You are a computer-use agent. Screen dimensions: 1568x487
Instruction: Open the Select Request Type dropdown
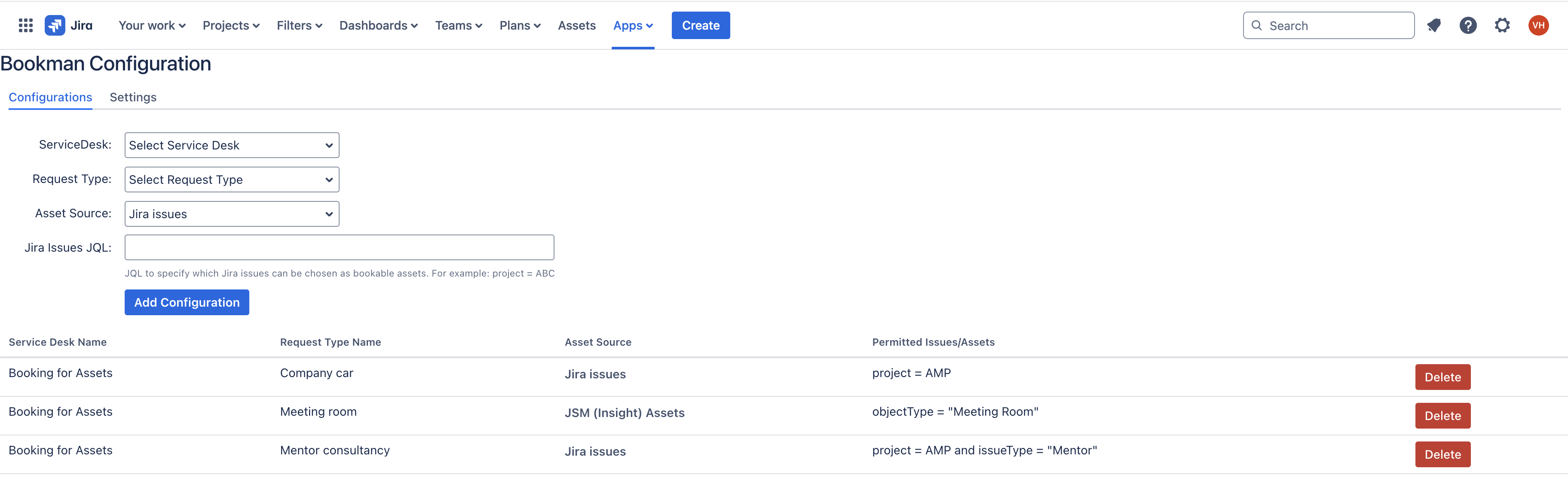pyautogui.click(x=232, y=180)
